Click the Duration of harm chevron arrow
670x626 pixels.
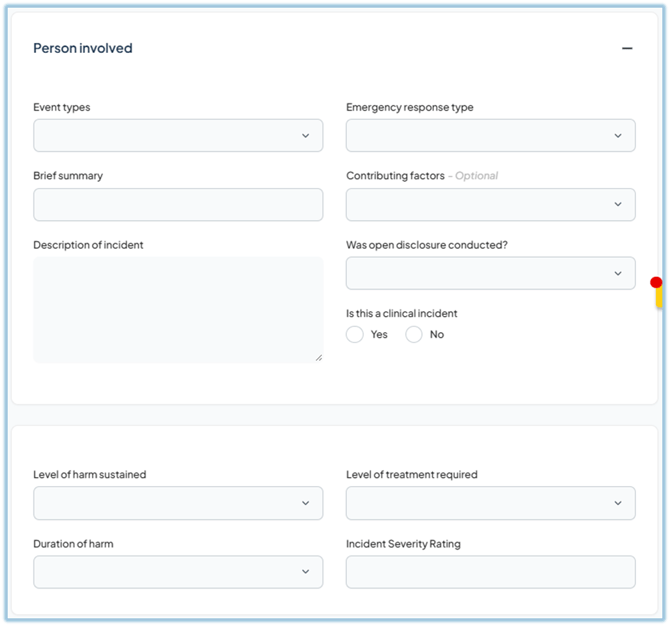pos(306,572)
